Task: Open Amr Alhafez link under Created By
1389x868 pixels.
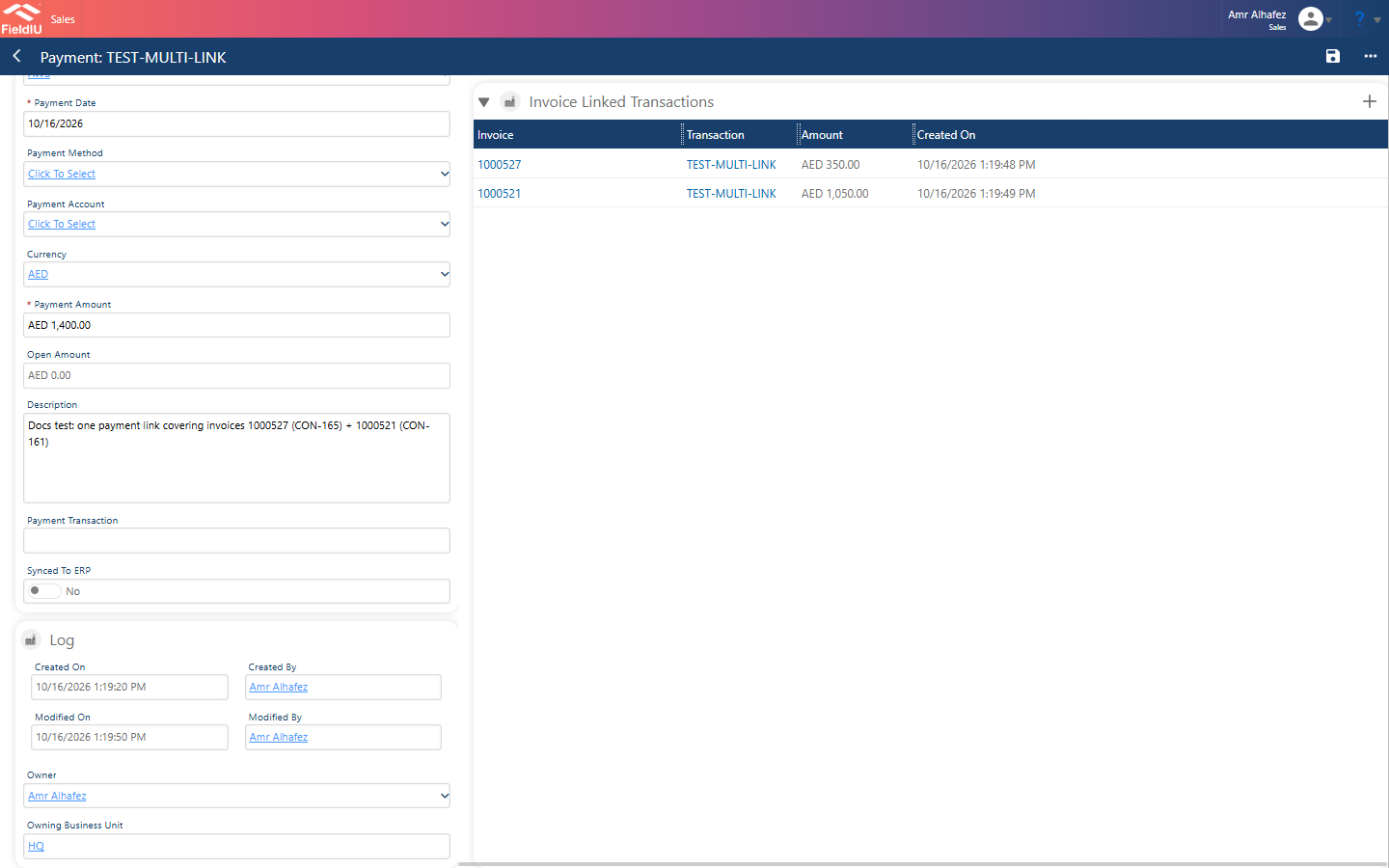Action: pyautogui.click(x=279, y=687)
